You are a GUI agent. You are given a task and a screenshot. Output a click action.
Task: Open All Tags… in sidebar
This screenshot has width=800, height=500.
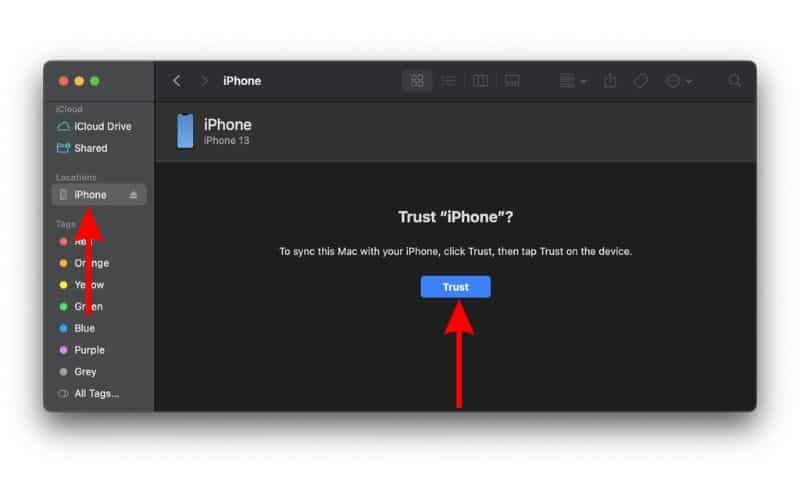click(96, 393)
